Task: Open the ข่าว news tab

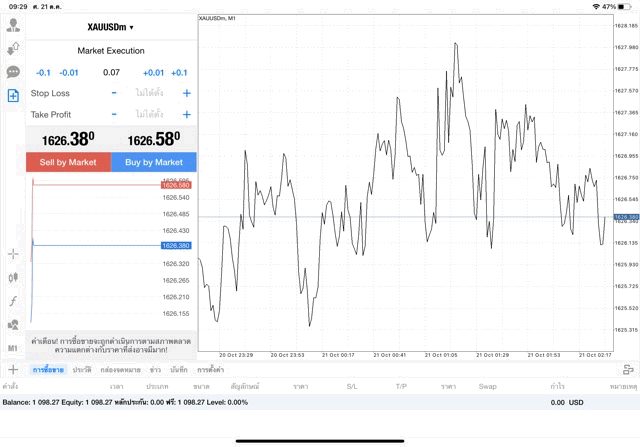Action: click(x=155, y=370)
